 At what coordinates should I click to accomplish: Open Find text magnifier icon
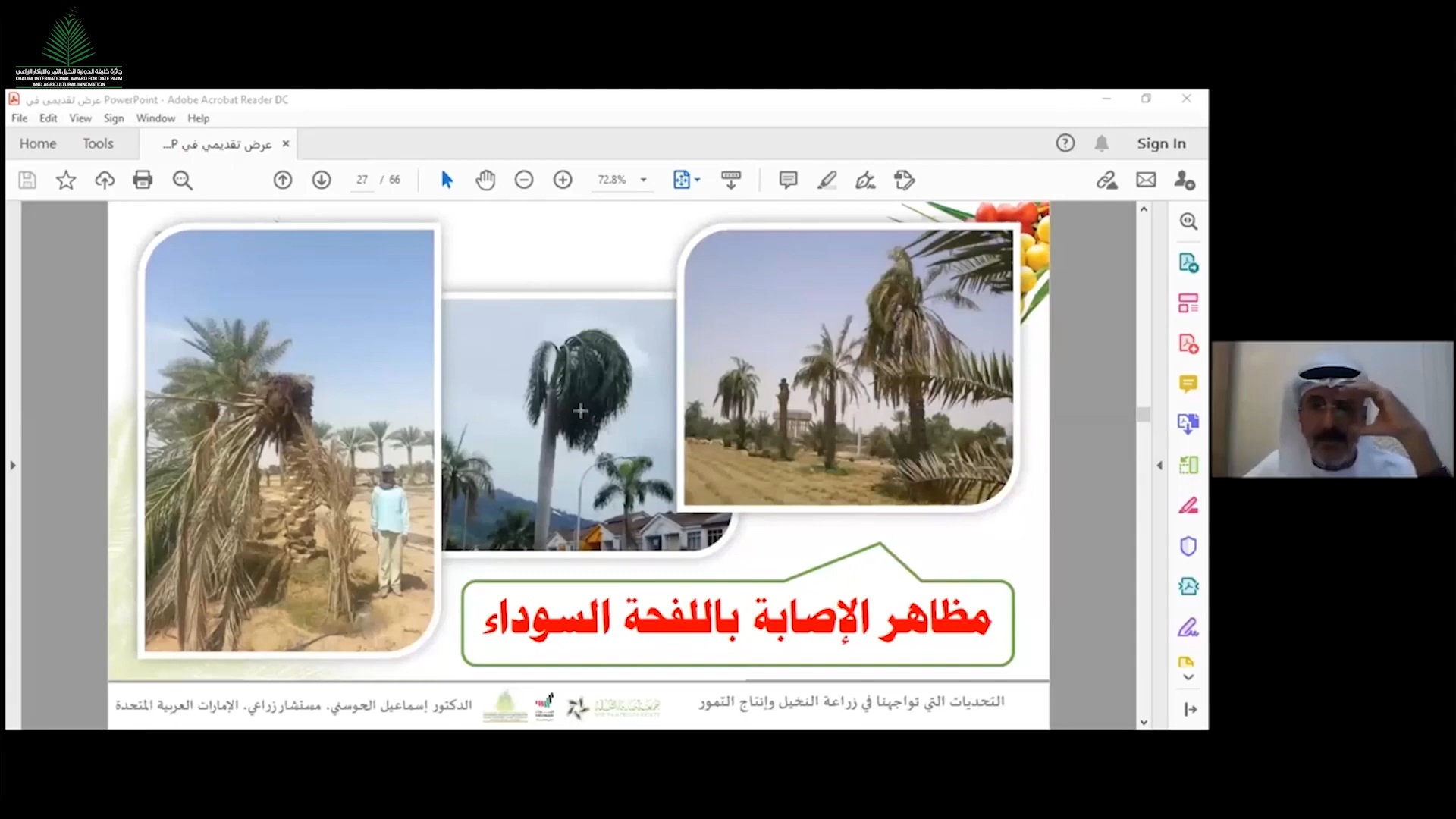tap(182, 180)
